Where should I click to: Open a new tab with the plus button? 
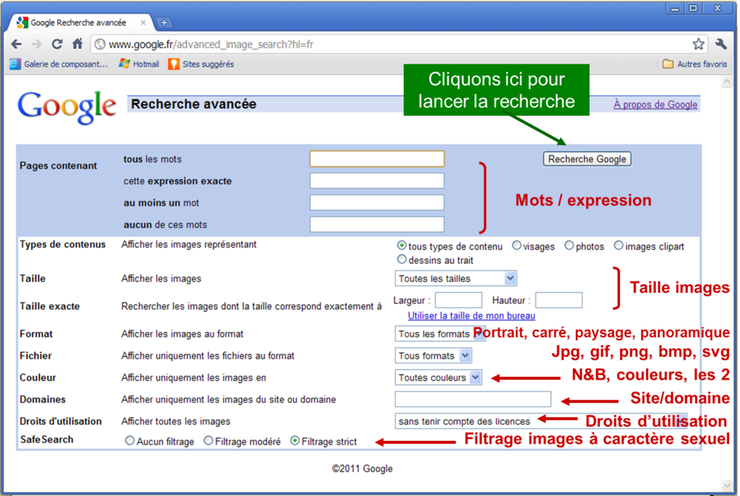point(164,22)
